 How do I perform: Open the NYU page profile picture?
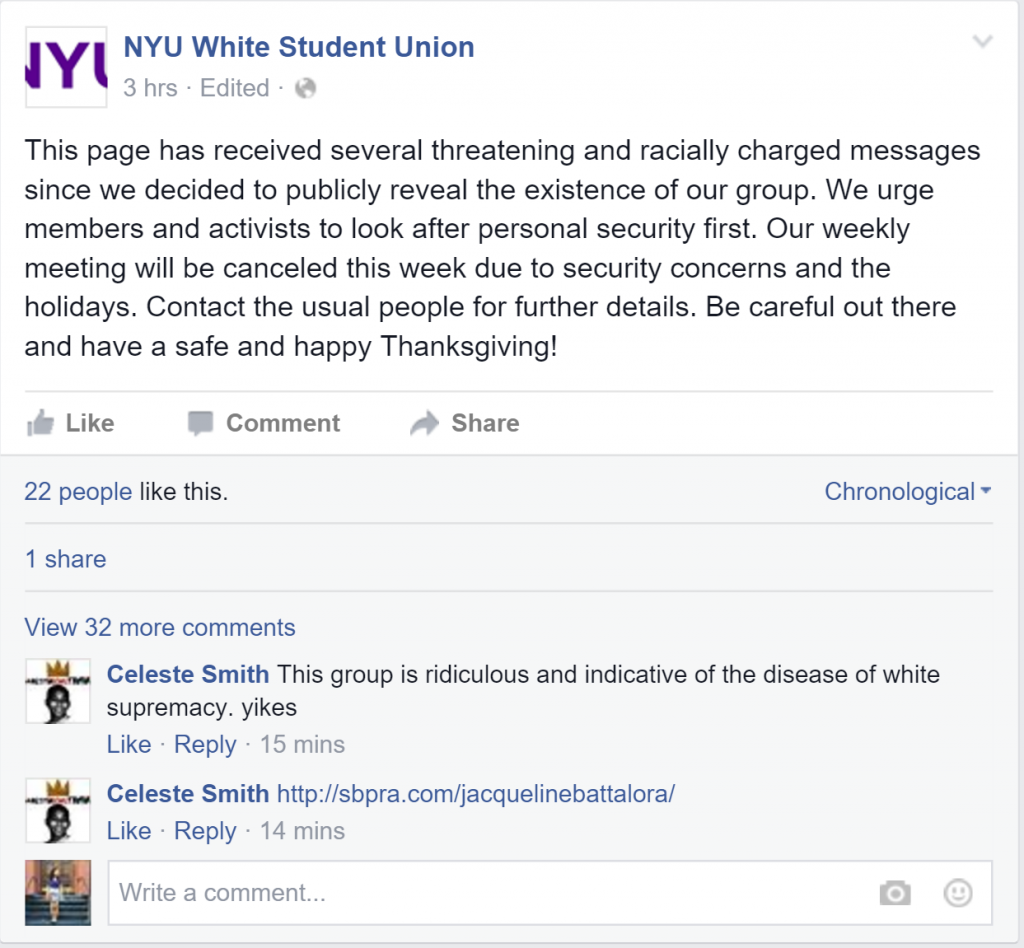click(66, 67)
